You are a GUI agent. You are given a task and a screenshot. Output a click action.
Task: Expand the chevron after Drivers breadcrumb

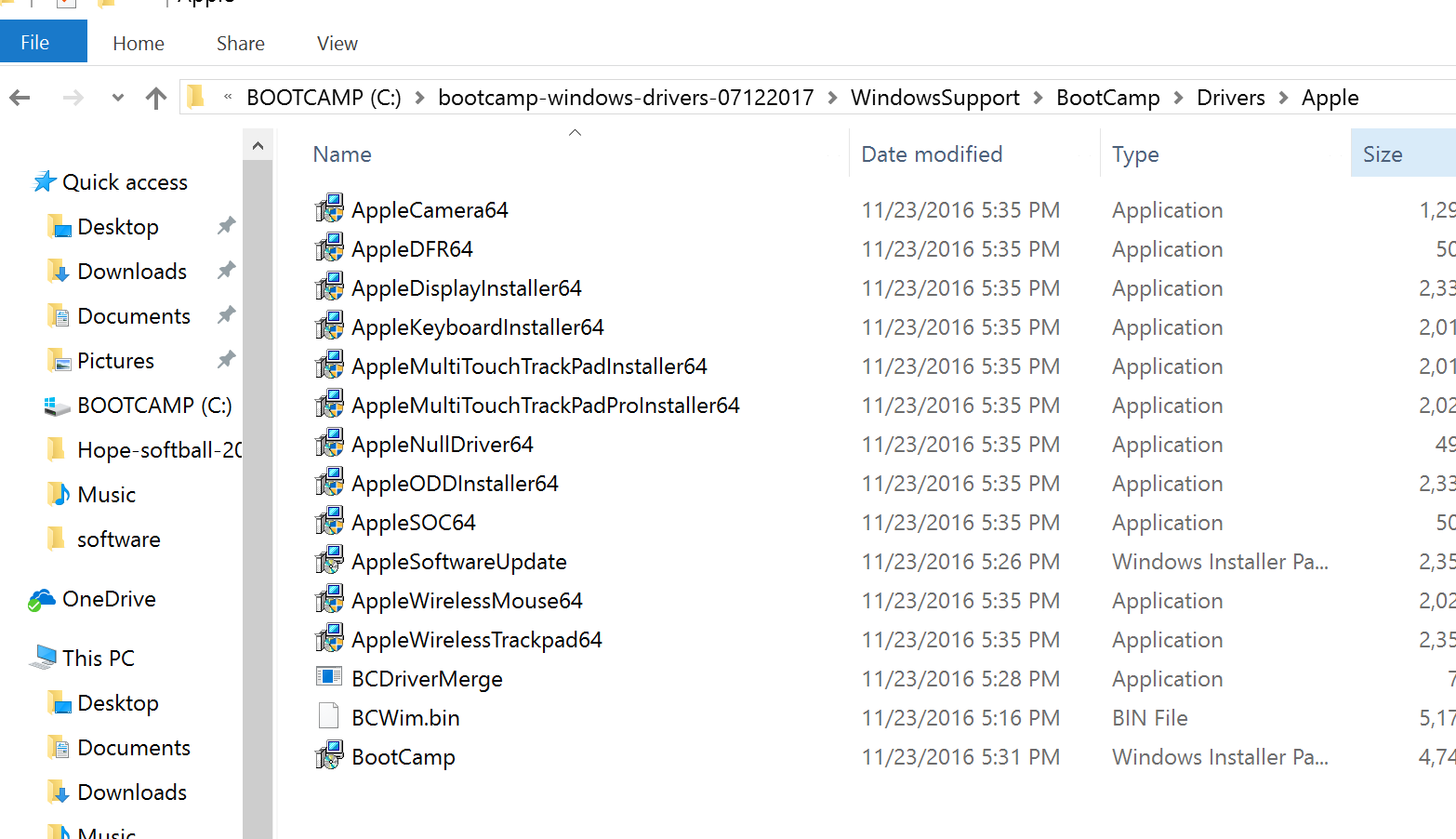pos(1283,98)
